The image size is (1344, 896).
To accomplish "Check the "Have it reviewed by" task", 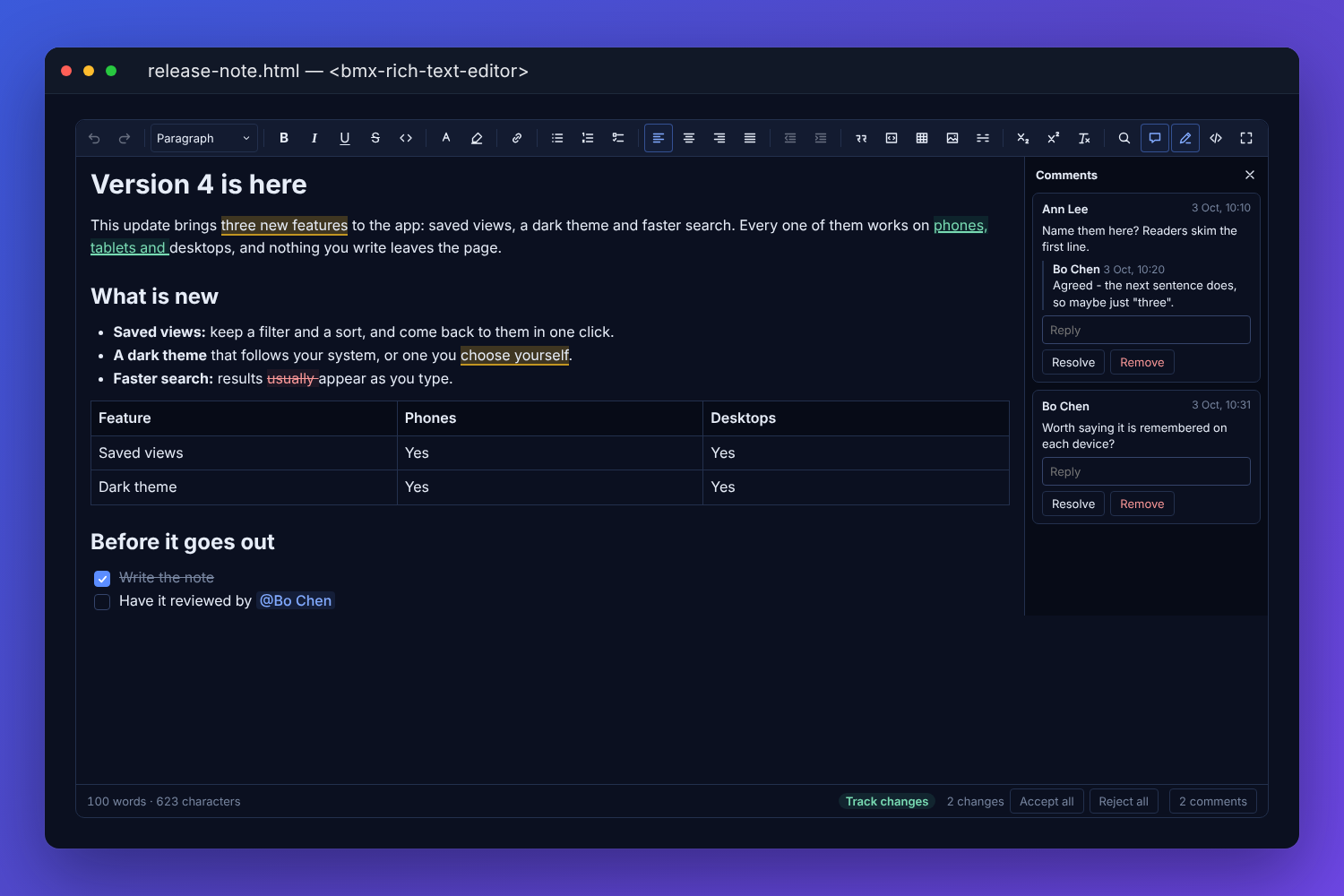I will click(102, 602).
